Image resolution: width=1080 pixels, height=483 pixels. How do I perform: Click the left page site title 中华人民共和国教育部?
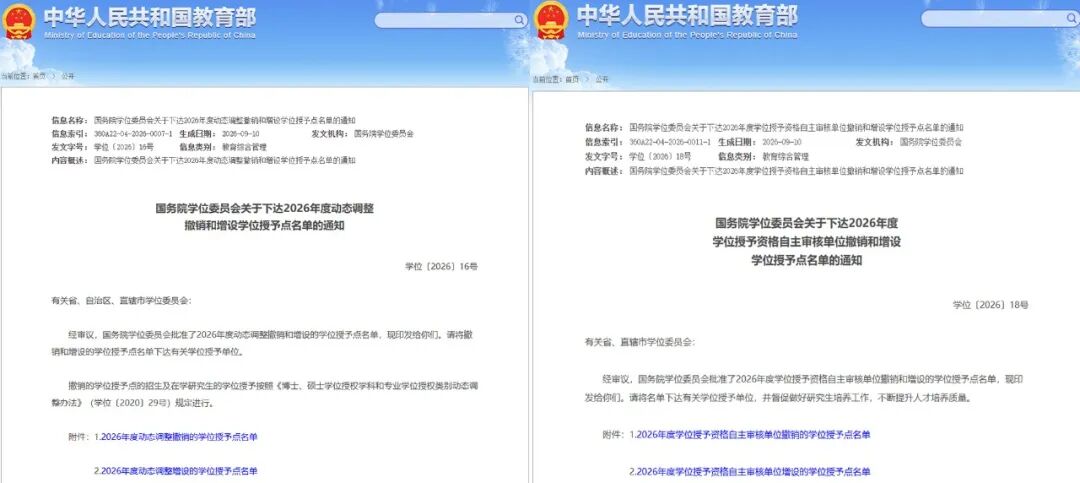tap(149, 17)
